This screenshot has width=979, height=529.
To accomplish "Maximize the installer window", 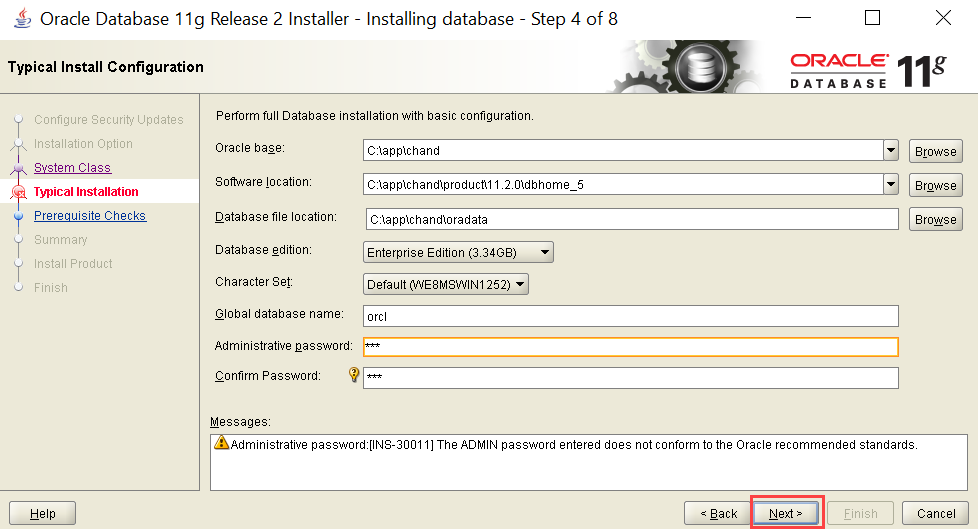I will [872, 18].
